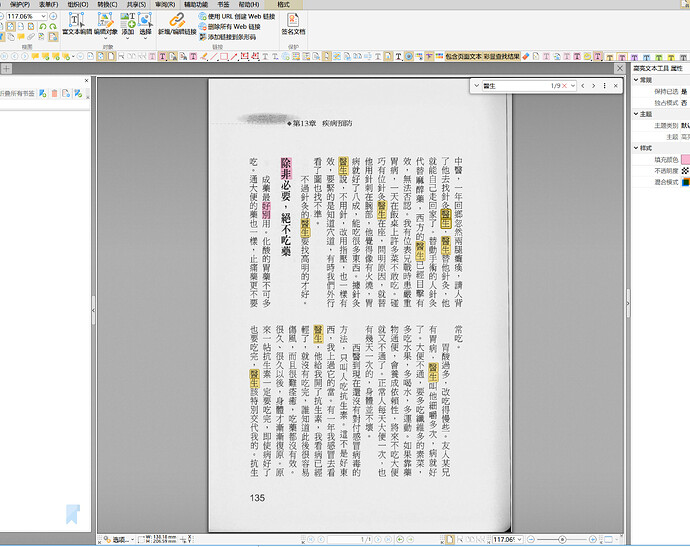Viewport: 690px width, 547px height.
Task: Click 添加链接到条形码 button
Action: [x=228, y=37]
